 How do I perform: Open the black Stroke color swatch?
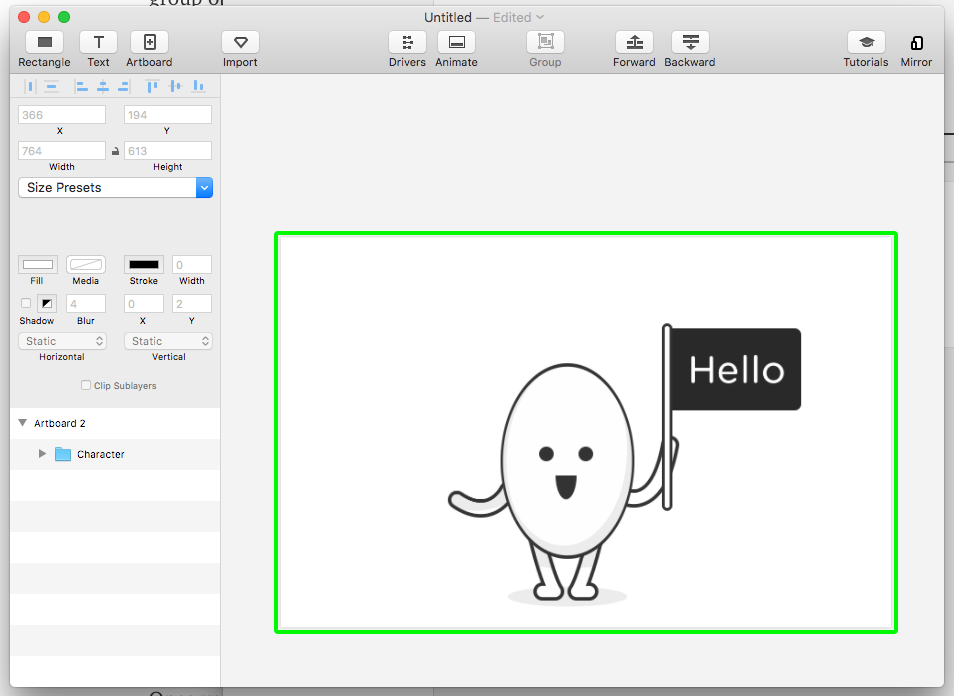tap(144, 265)
